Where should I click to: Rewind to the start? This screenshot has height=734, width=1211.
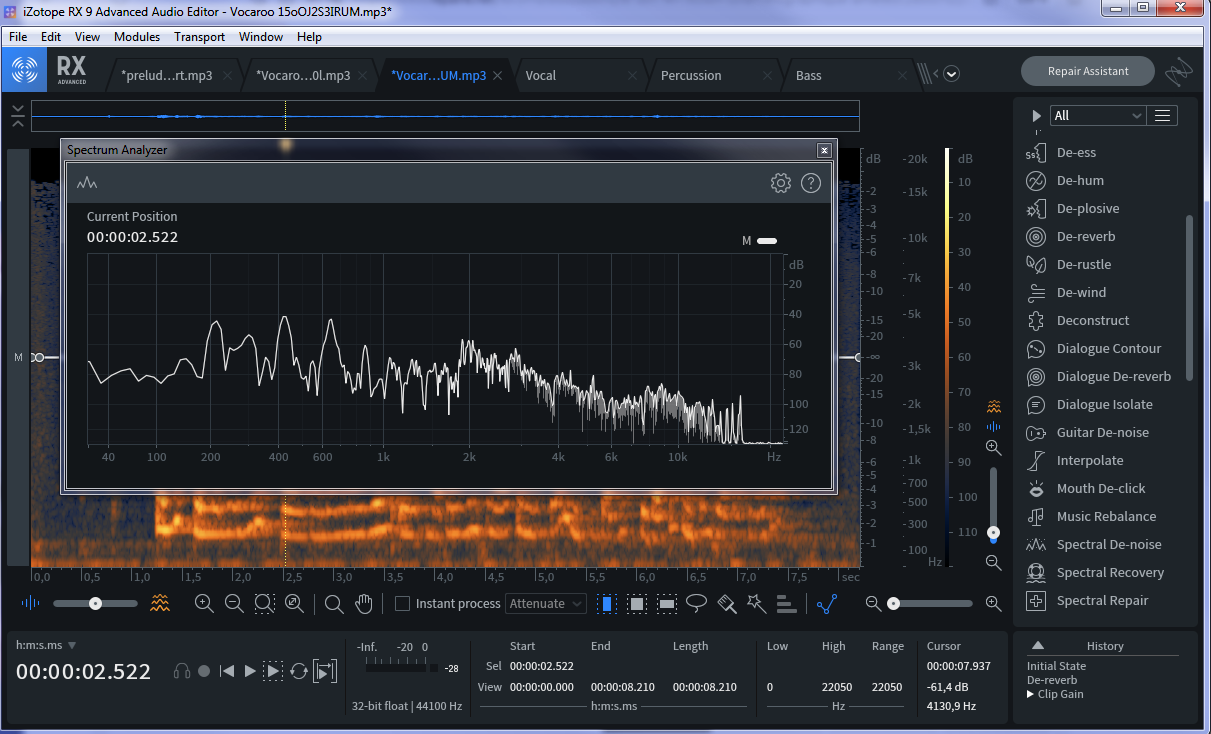pos(227,672)
